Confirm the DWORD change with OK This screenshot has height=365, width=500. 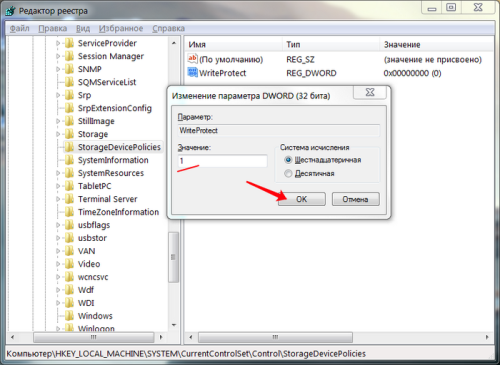point(302,199)
